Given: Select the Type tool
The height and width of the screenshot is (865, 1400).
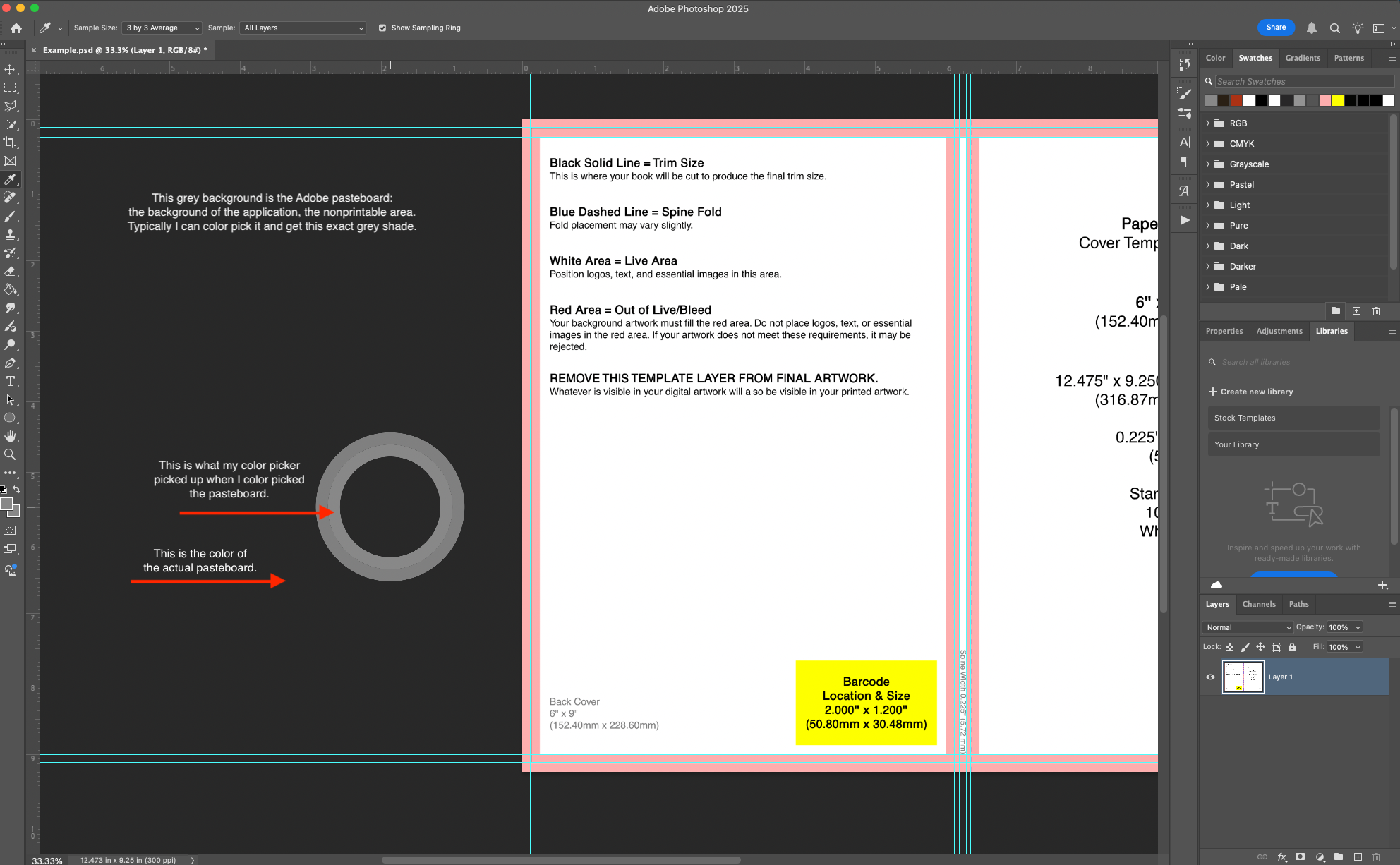Looking at the screenshot, I should coord(11,382).
